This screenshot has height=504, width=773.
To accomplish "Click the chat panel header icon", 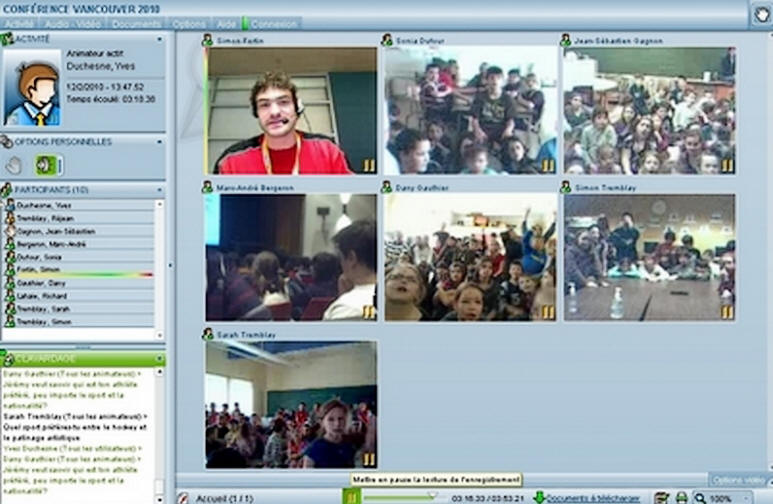I will point(7,359).
